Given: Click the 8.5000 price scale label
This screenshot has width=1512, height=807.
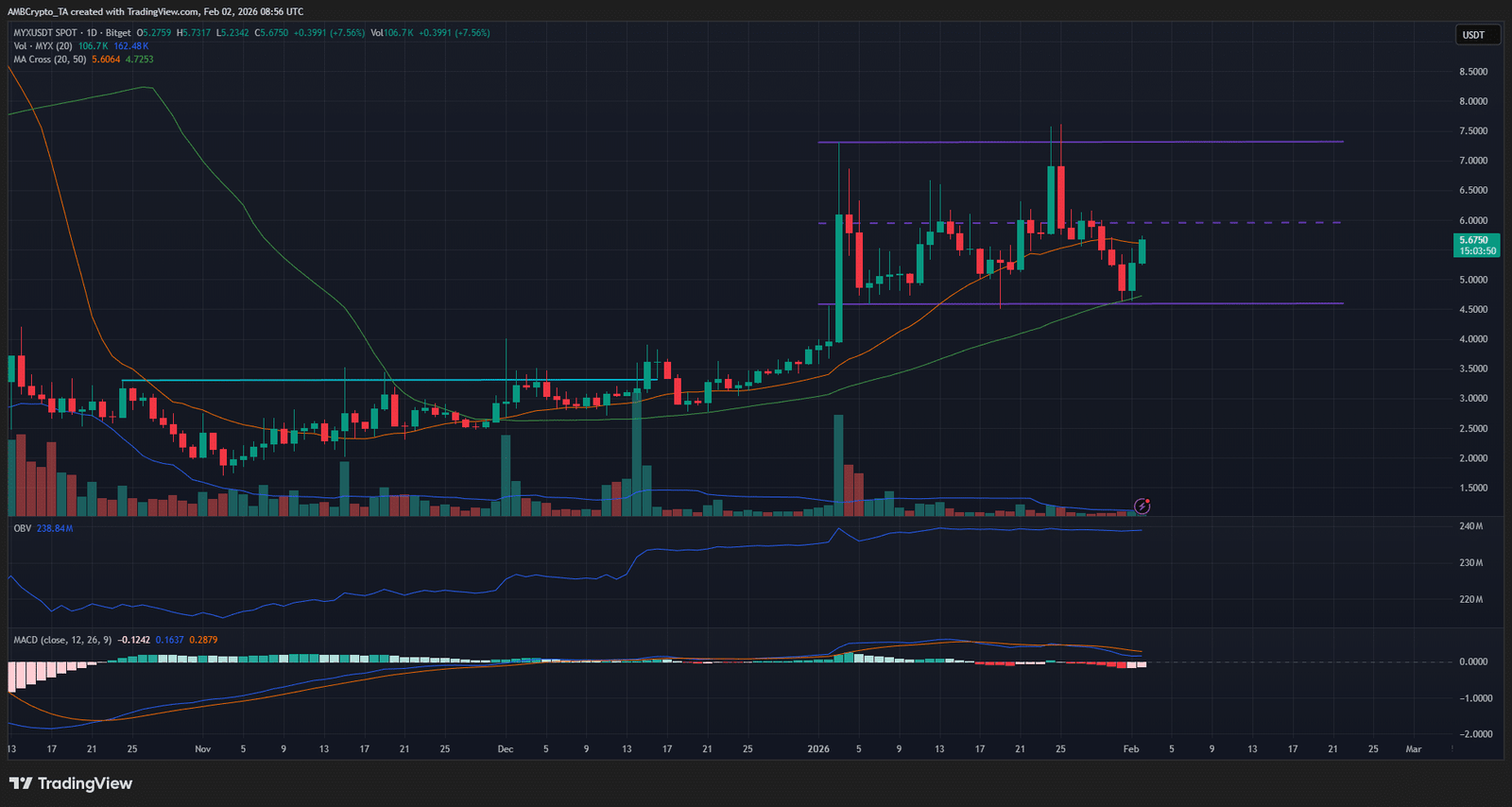Looking at the screenshot, I should (x=1472, y=72).
